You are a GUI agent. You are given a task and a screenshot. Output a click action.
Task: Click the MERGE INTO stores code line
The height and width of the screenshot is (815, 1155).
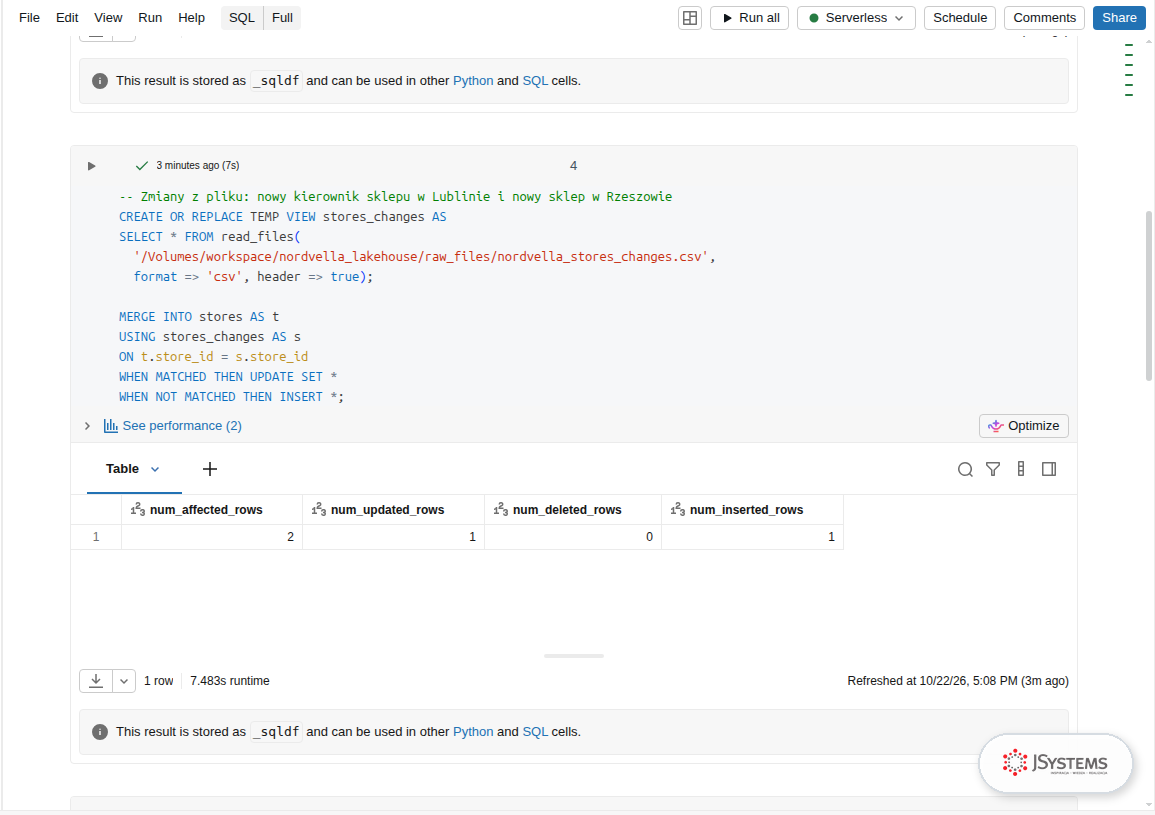[x=199, y=317]
